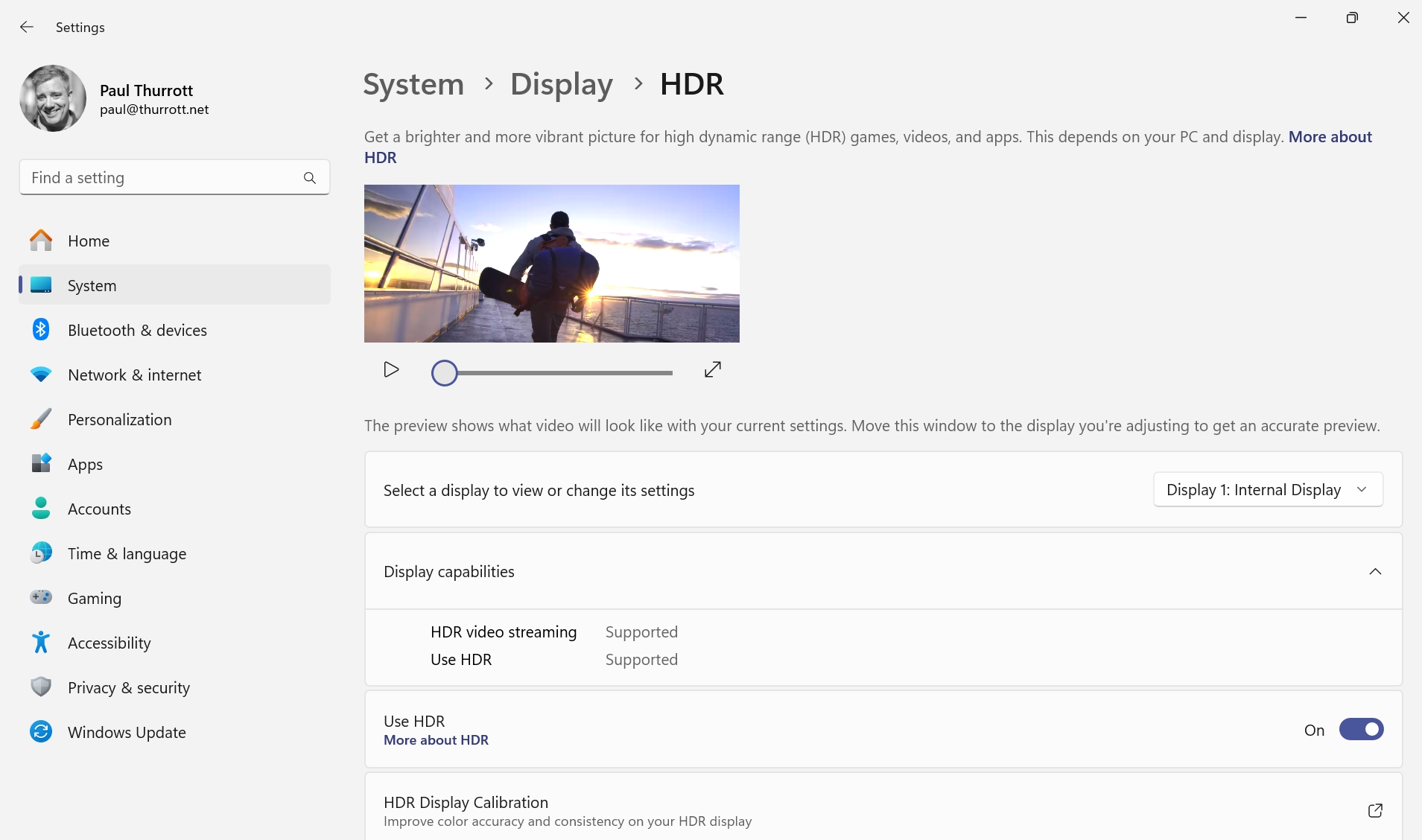
Task: Open Bluetooth & devices settings
Action: [x=137, y=331]
